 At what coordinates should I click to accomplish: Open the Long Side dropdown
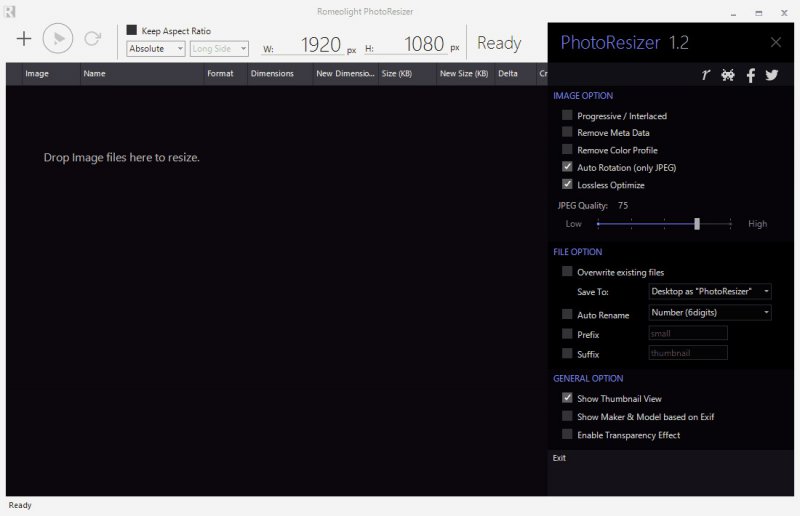[219, 48]
